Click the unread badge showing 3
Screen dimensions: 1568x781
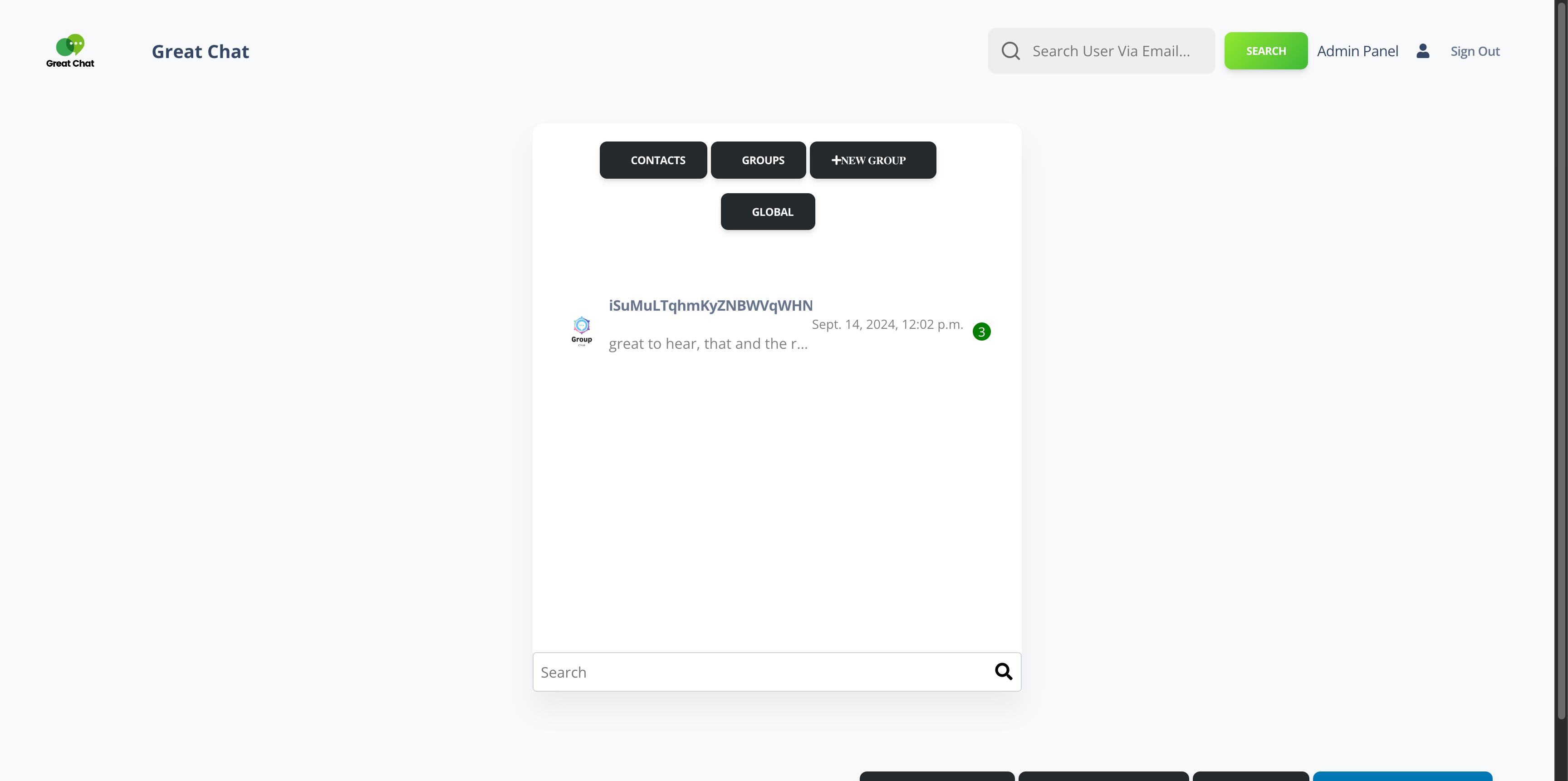point(981,332)
